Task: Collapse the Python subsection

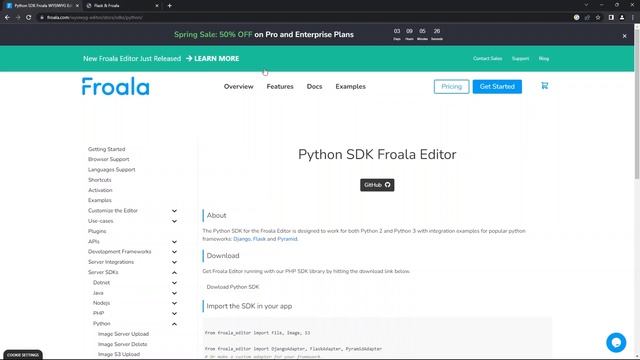Action: pos(174,324)
